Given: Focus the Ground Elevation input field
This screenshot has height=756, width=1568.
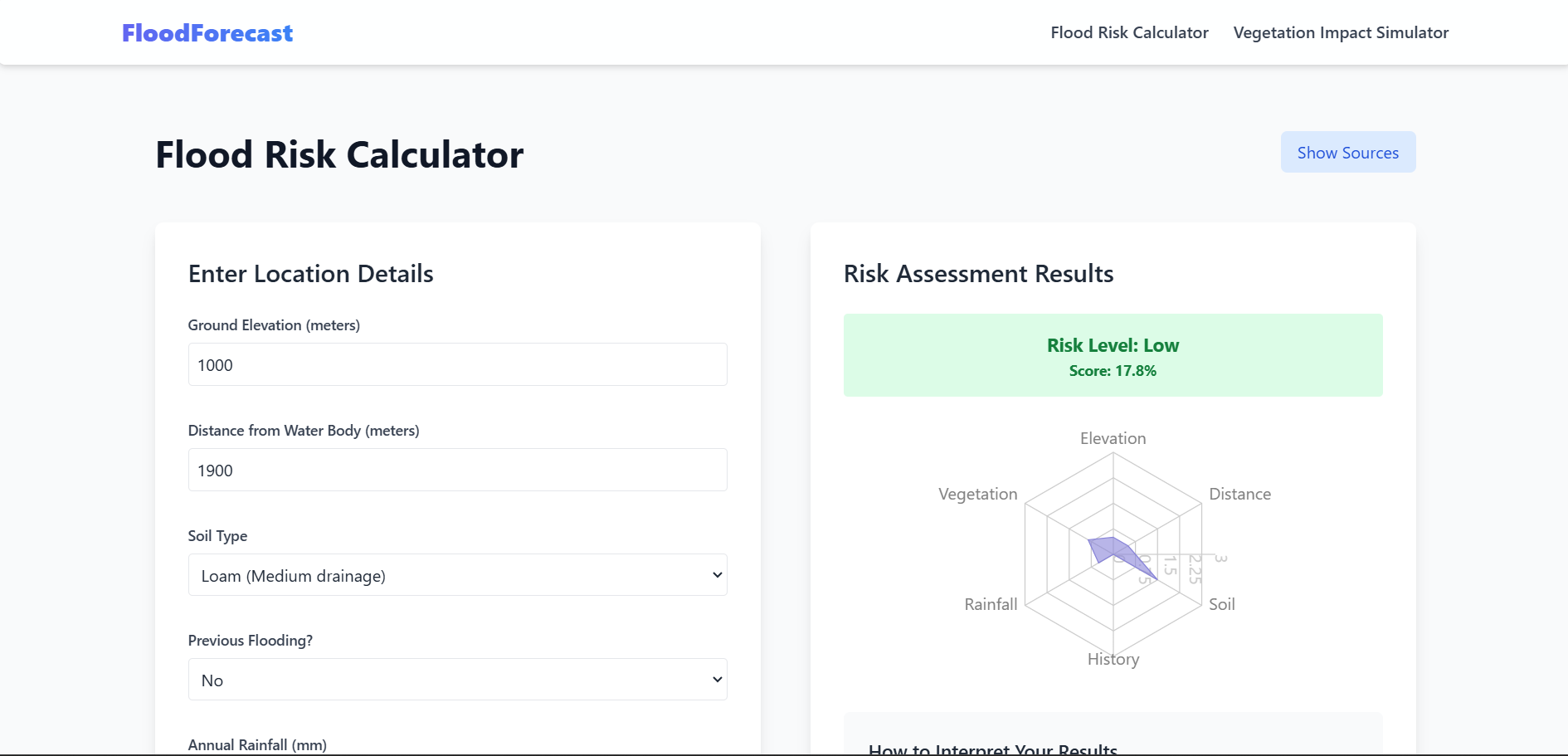Looking at the screenshot, I should click(457, 365).
